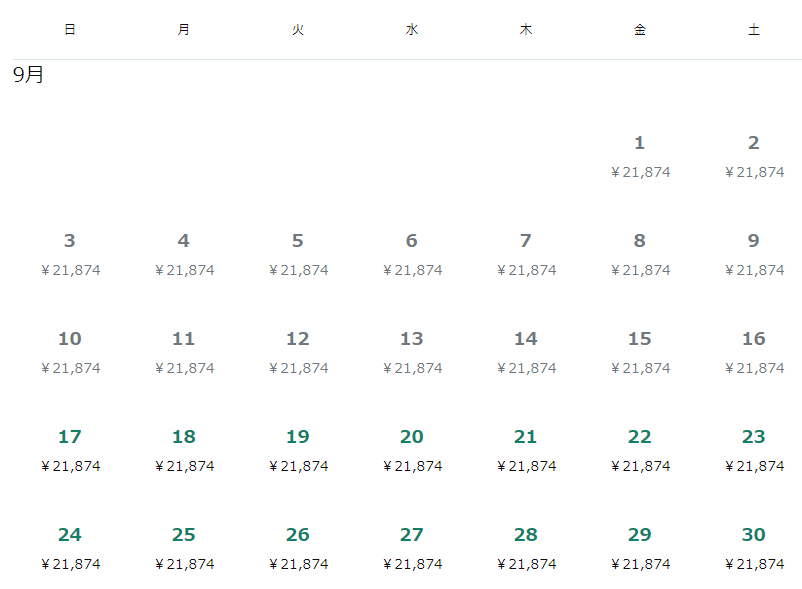The image size is (802, 589).
Task: Pick Sunday September 24
Action: click(70, 547)
